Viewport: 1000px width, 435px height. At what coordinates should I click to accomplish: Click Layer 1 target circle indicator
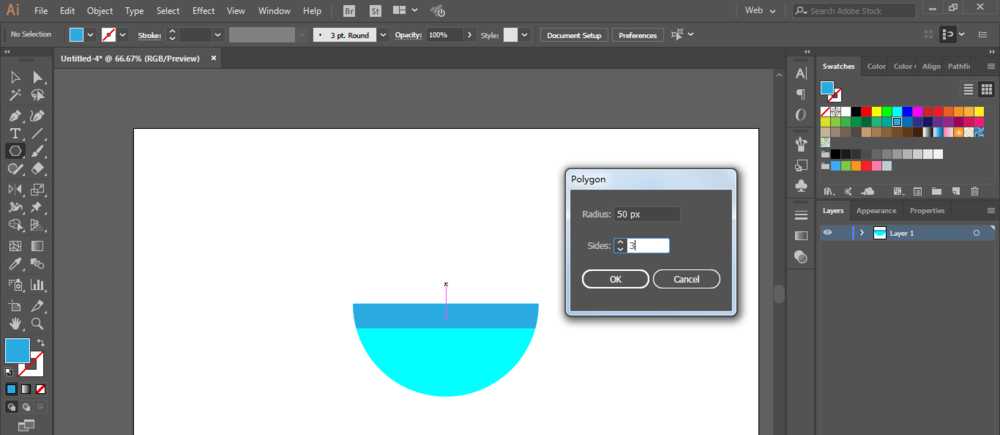point(975,233)
